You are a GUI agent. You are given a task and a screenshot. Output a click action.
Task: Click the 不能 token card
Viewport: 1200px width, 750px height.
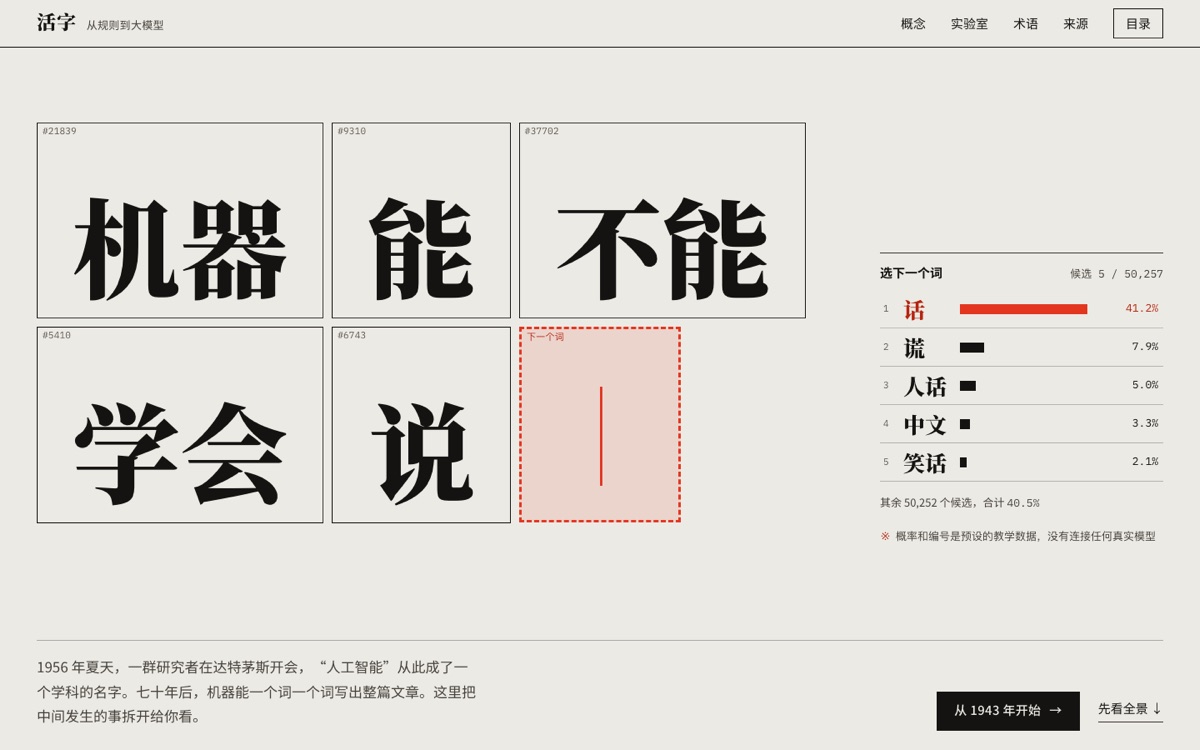coord(662,221)
